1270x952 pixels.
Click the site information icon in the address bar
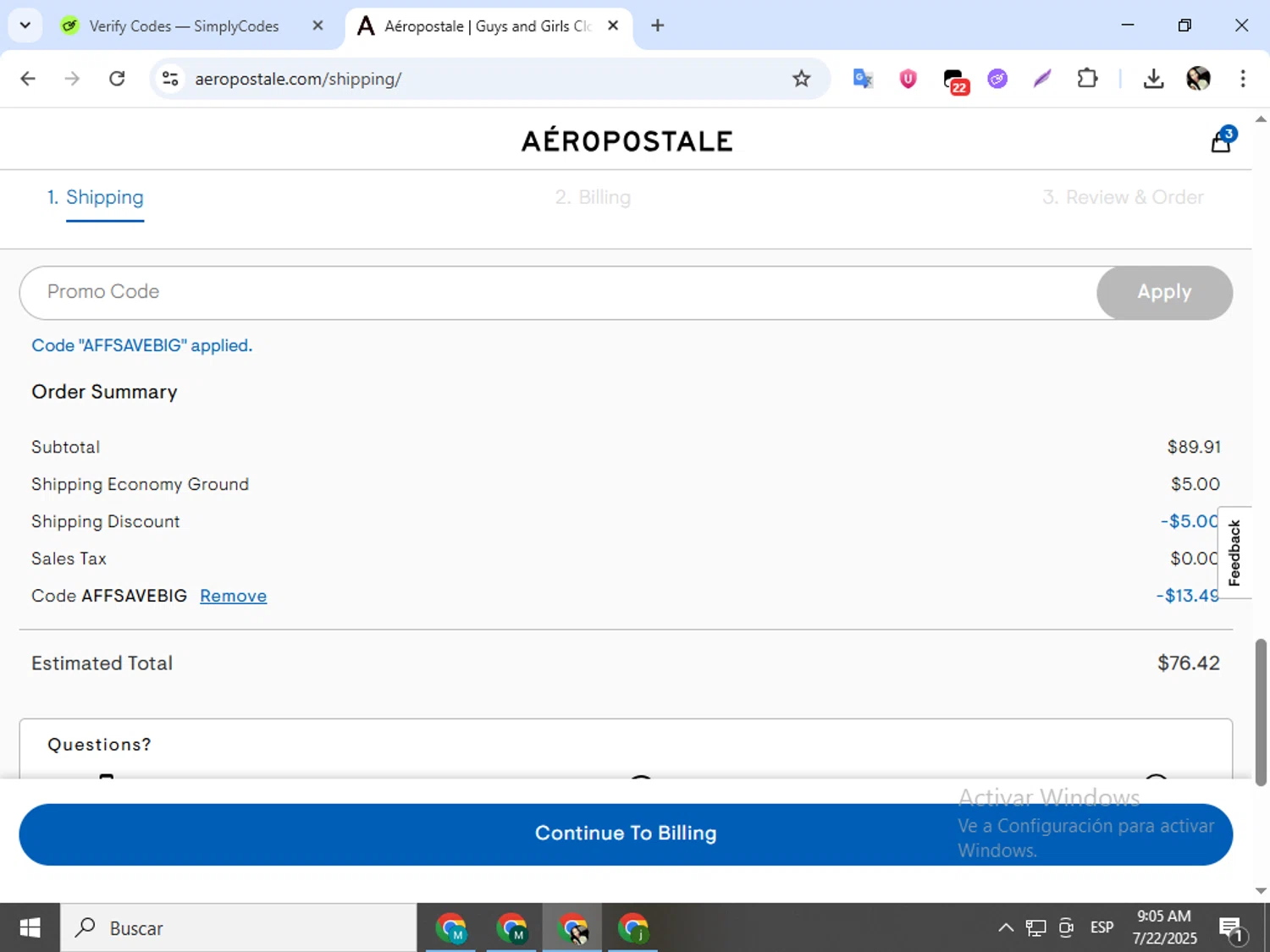click(170, 79)
